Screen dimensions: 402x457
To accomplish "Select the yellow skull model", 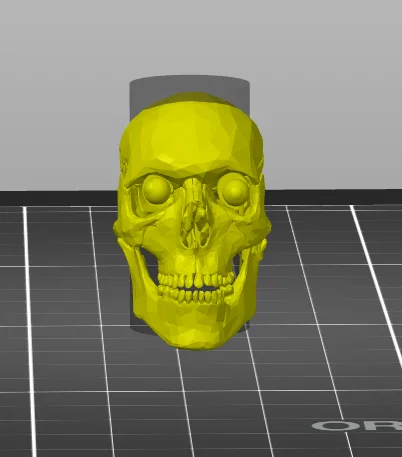I will (192, 222).
